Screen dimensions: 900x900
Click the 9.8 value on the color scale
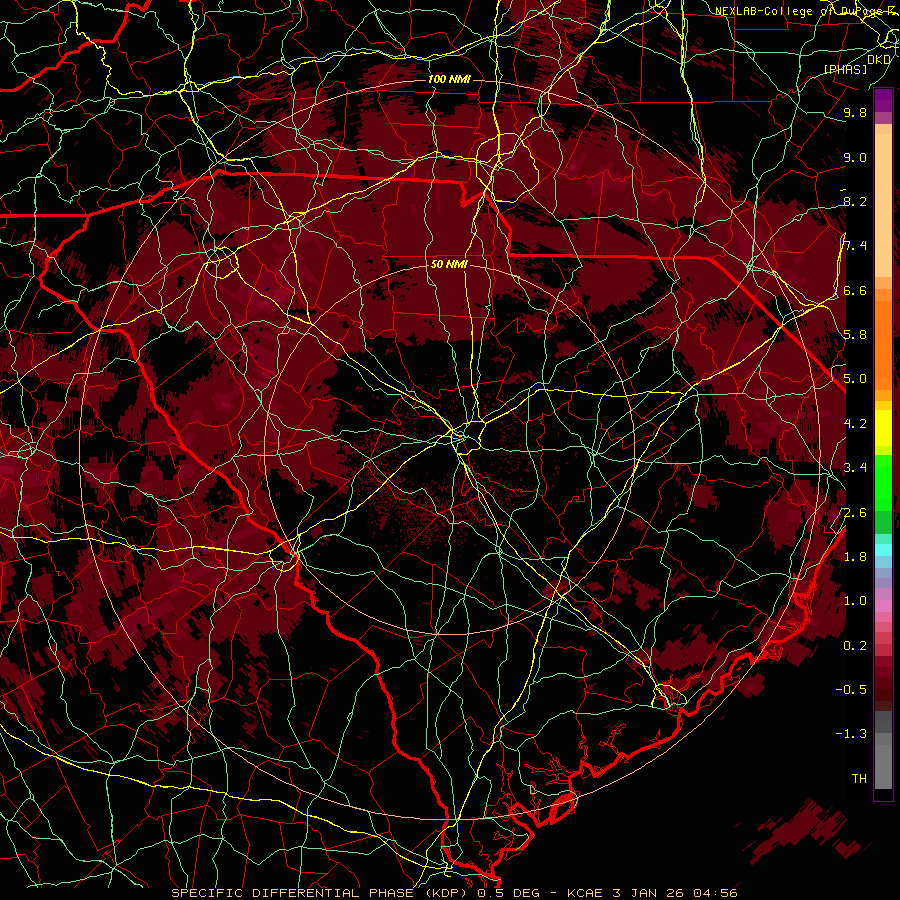coord(855,112)
